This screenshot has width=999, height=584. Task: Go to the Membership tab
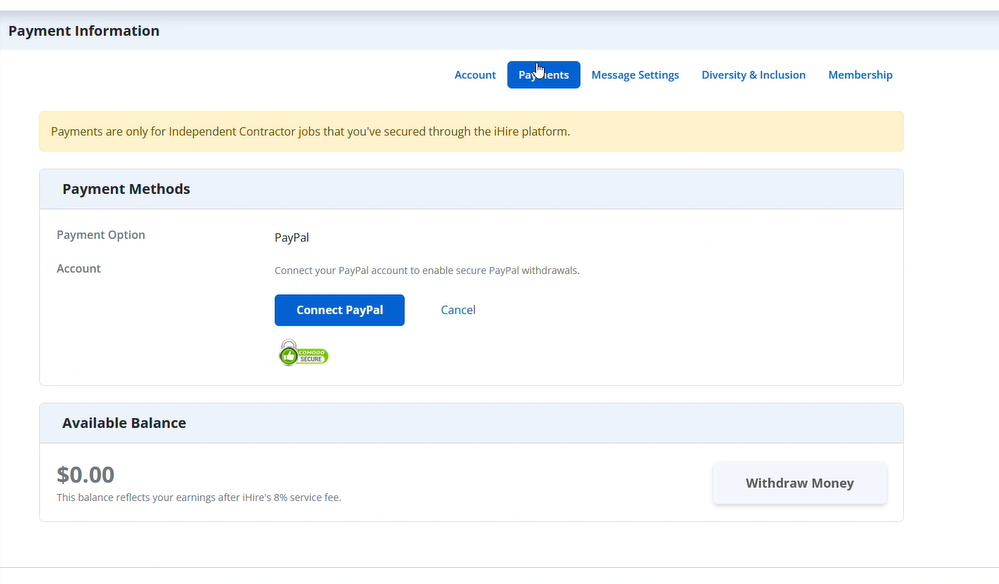coord(860,75)
